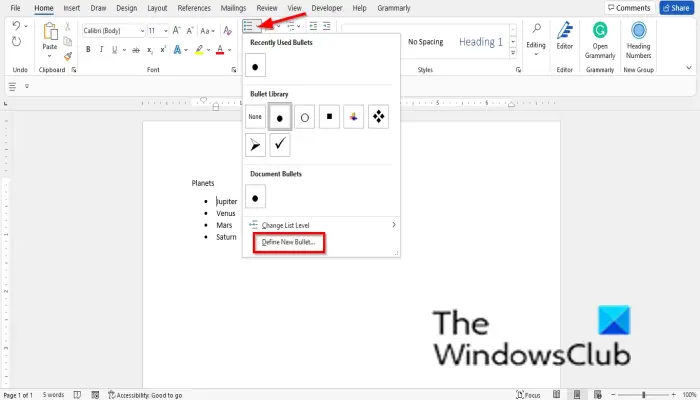Select None in Bullet Library

point(255,117)
